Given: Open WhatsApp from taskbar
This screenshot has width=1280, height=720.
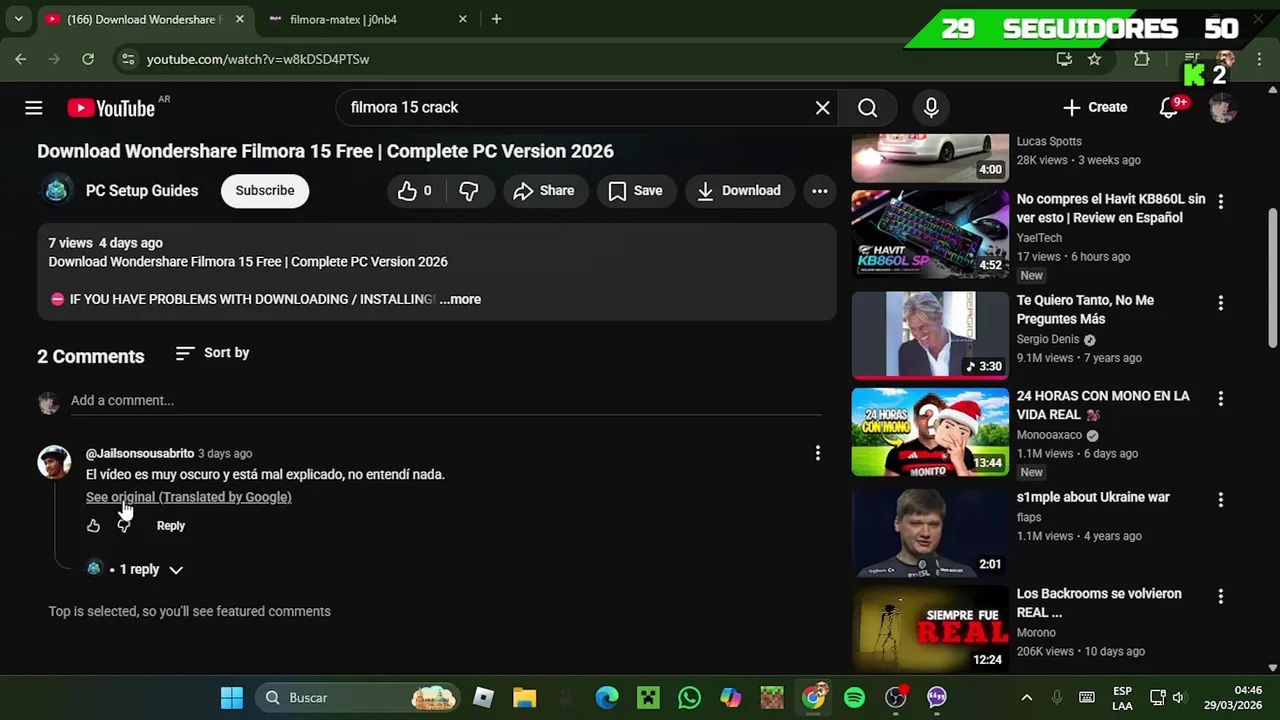Looking at the screenshot, I should pyautogui.click(x=690, y=697).
